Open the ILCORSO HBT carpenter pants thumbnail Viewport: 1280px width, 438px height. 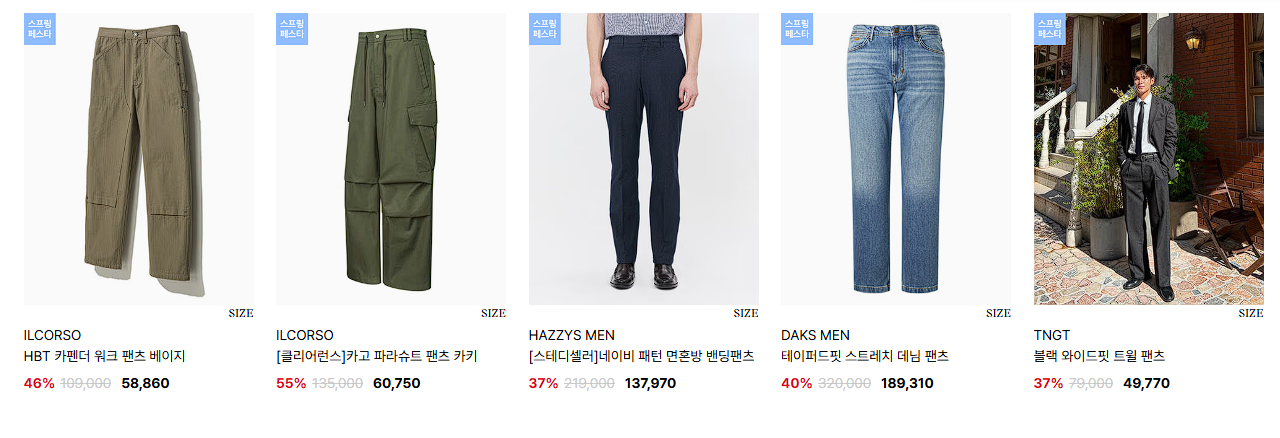pos(139,159)
